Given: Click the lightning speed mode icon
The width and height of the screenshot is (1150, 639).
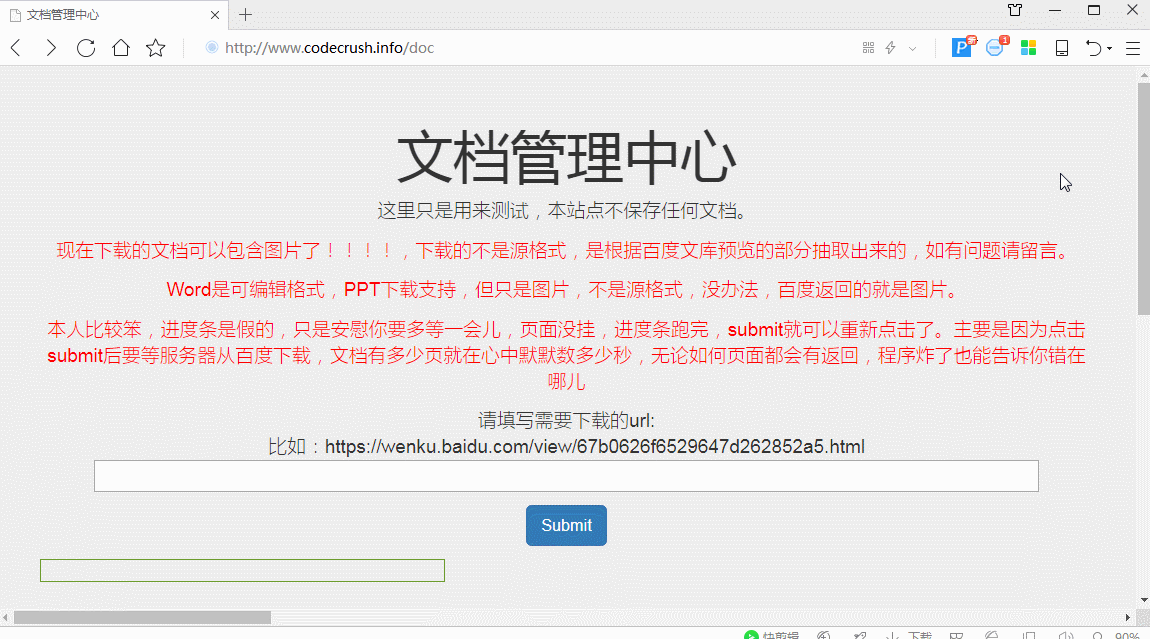Looking at the screenshot, I should [890, 48].
